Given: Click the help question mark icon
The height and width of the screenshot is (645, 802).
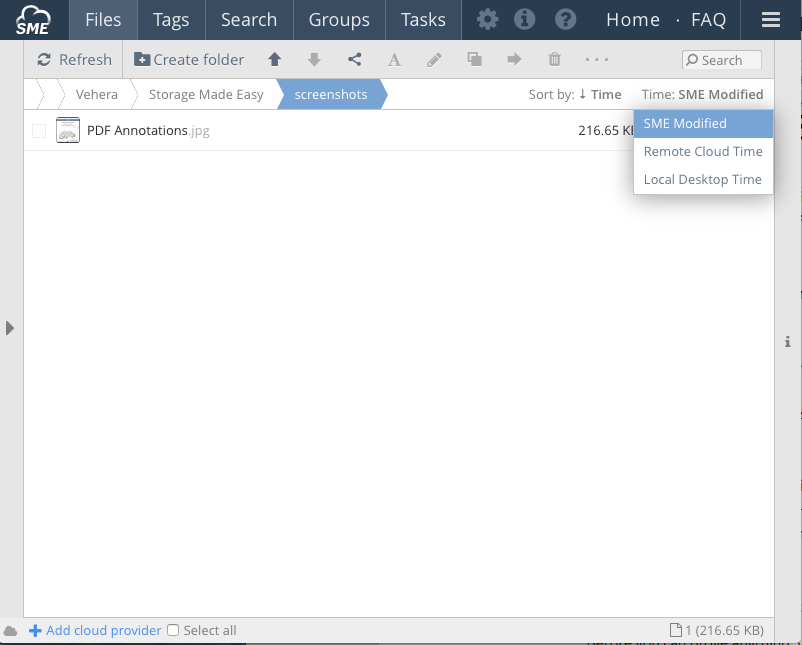Looking at the screenshot, I should (x=565, y=20).
